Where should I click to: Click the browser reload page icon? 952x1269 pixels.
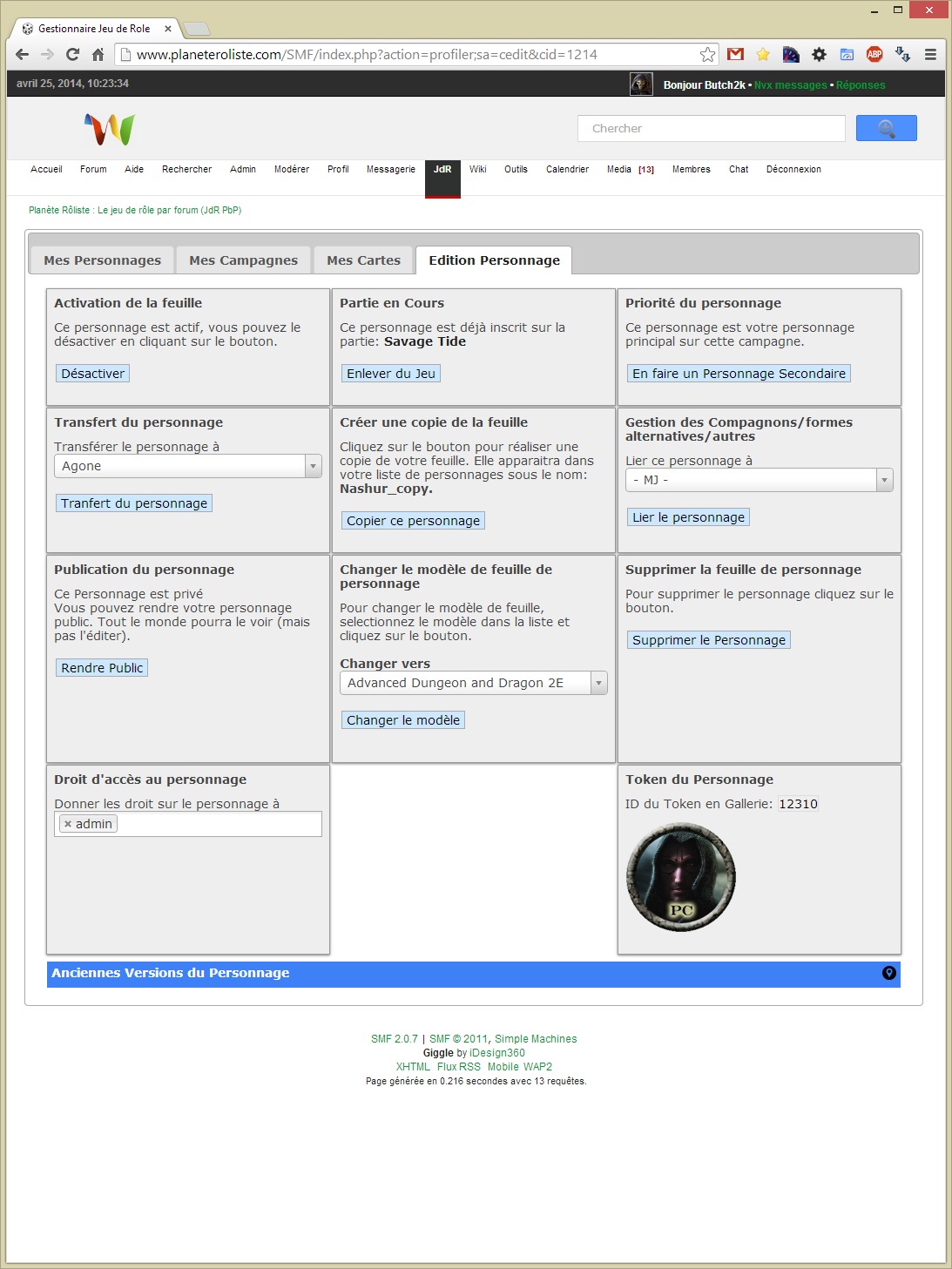73,54
